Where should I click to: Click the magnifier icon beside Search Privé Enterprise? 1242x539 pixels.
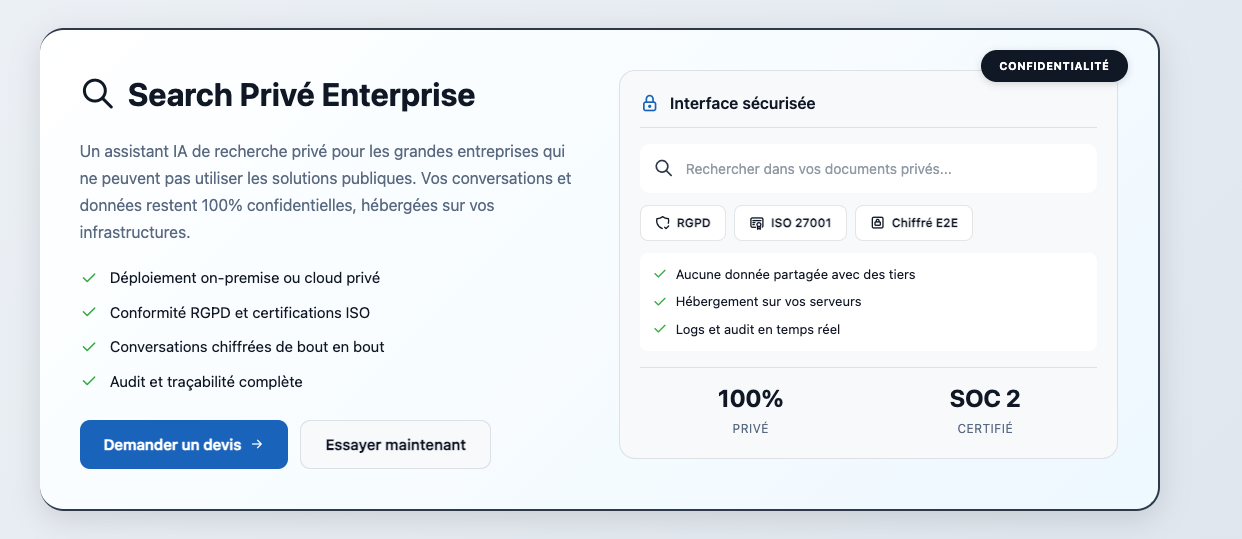pyautogui.click(x=97, y=94)
